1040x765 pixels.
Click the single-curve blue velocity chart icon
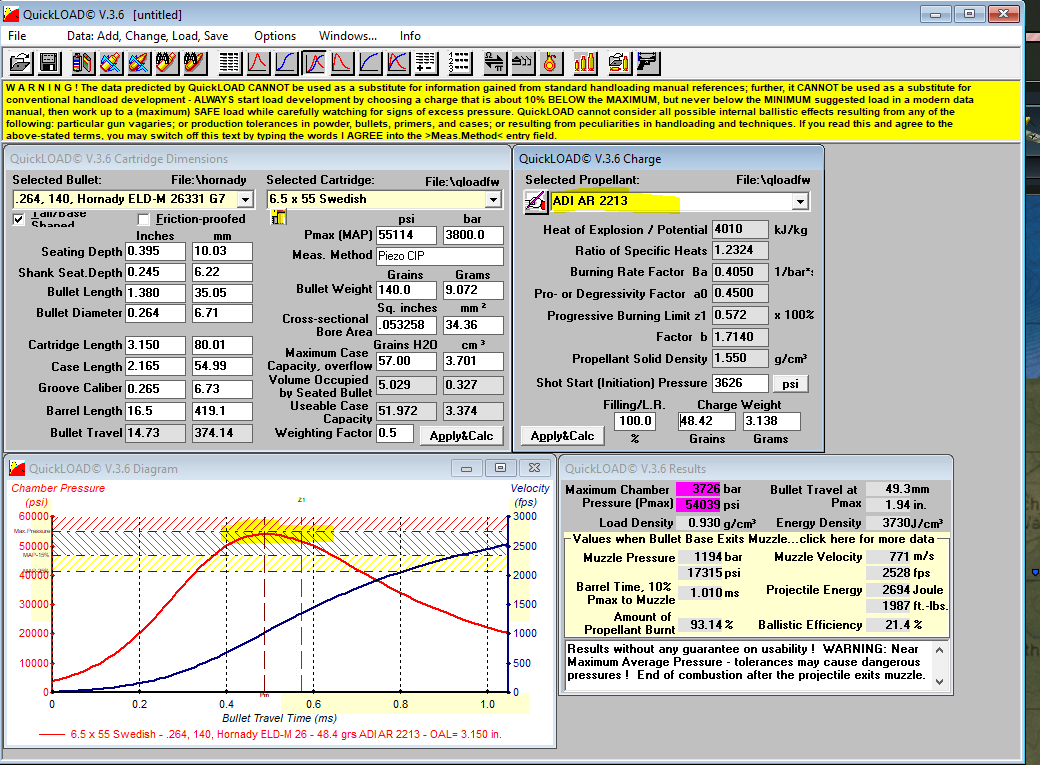click(286, 63)
